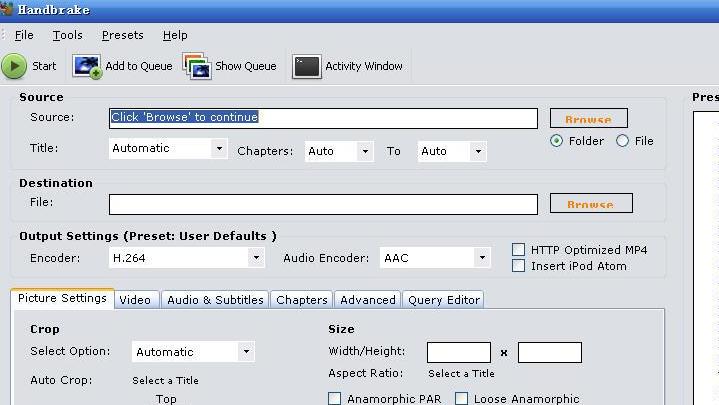Click the Show Queue icon
Screen dimensions: 719x405
point(197,67)
